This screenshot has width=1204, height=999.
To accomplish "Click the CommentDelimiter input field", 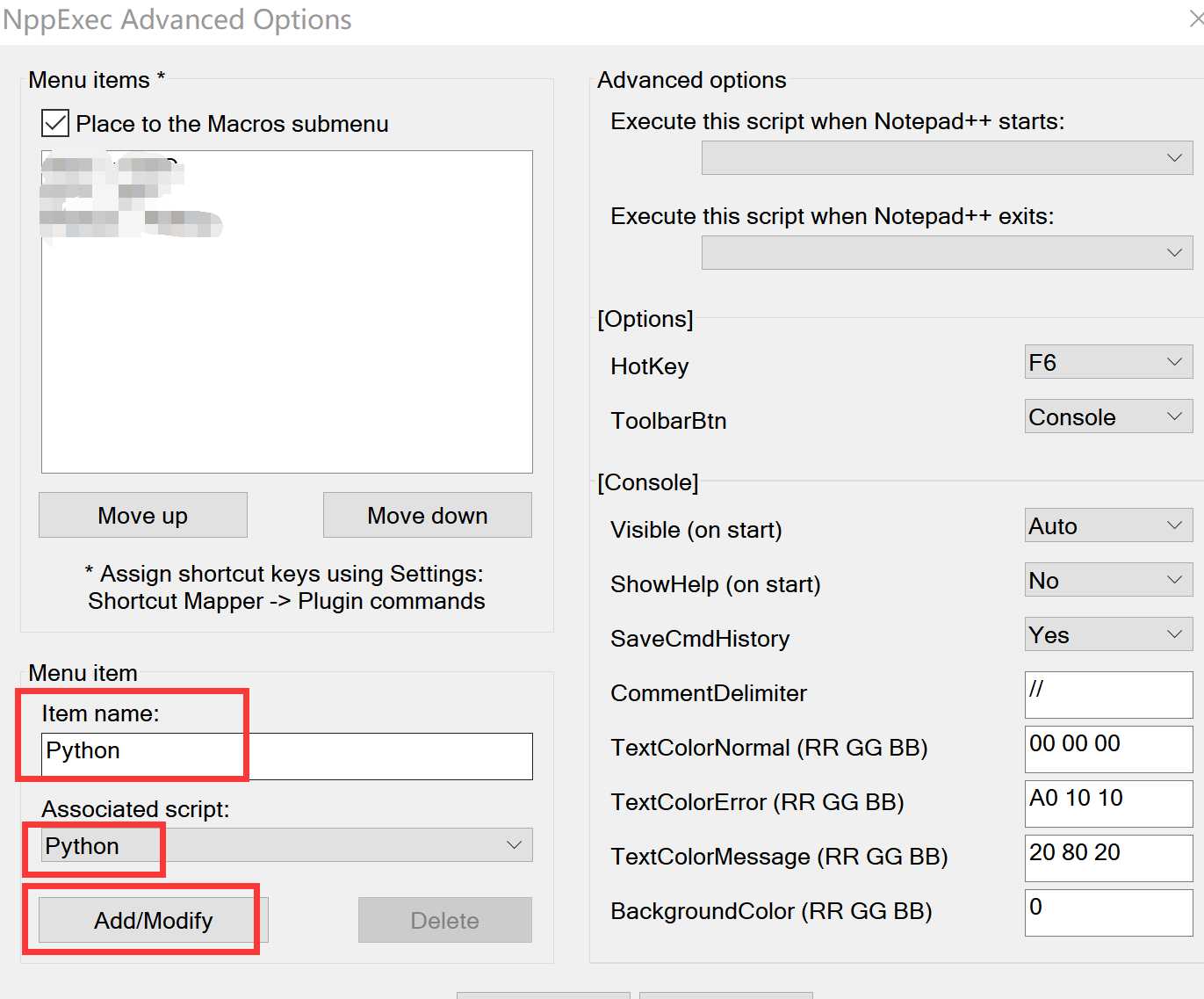I will pos(1107,694).
